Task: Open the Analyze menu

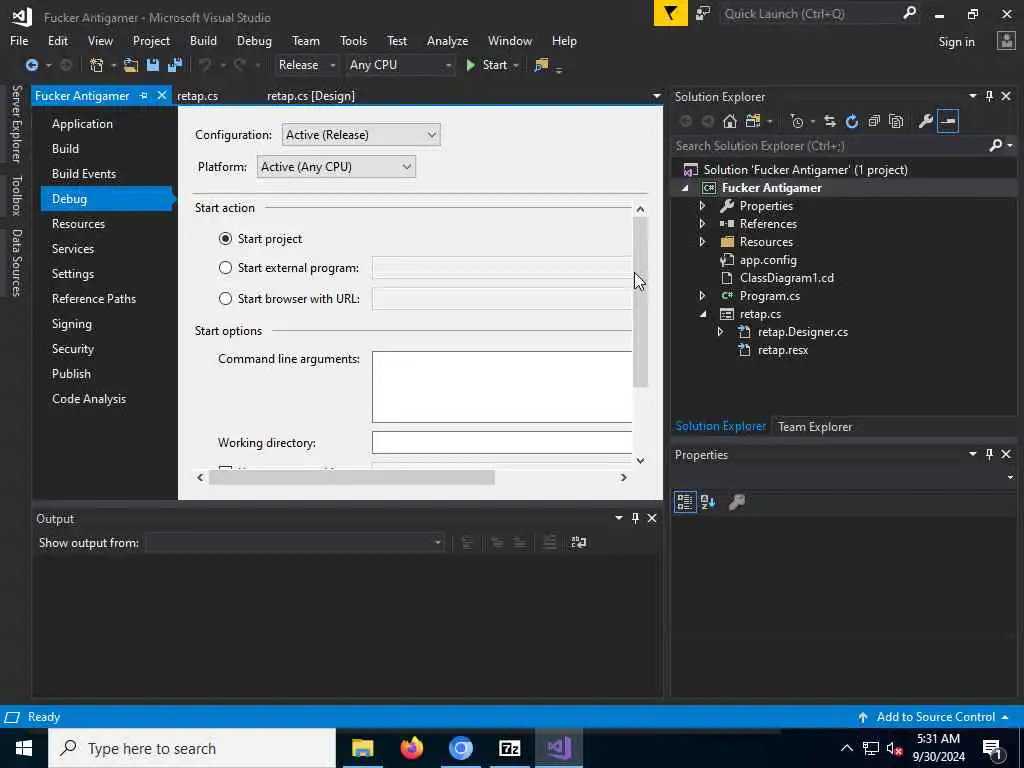Action: coord(447,40)
